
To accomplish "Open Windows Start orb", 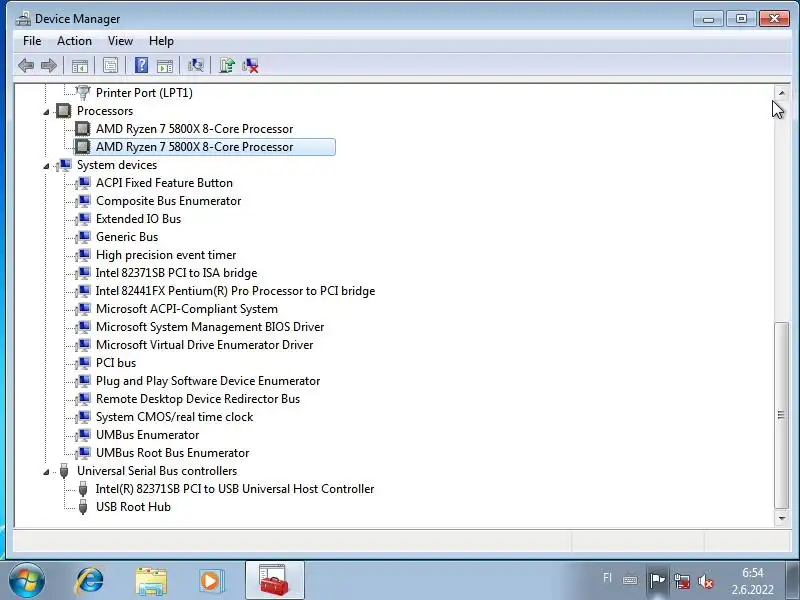I will click(27, 581).
